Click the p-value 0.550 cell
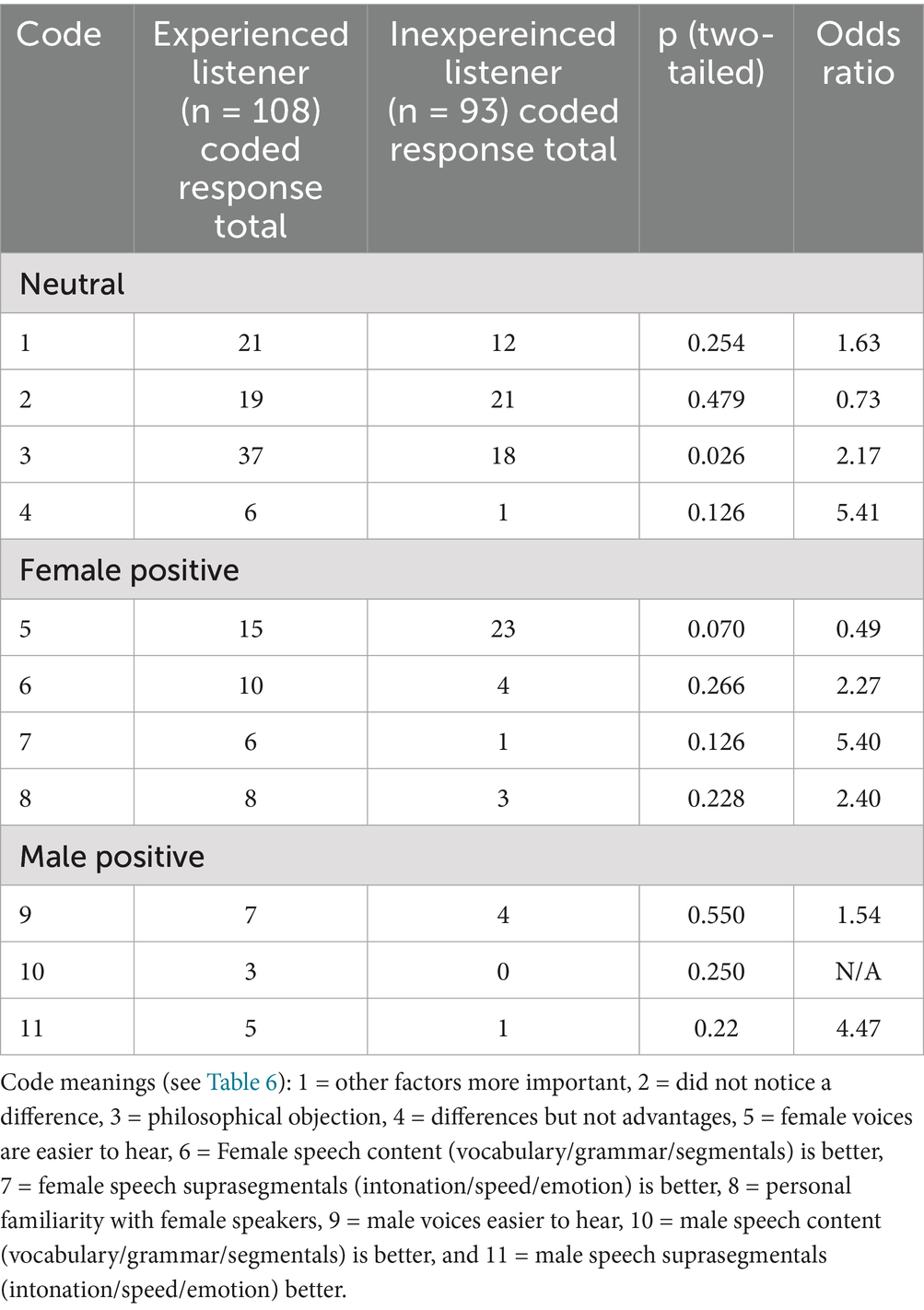 pos(716,915)
